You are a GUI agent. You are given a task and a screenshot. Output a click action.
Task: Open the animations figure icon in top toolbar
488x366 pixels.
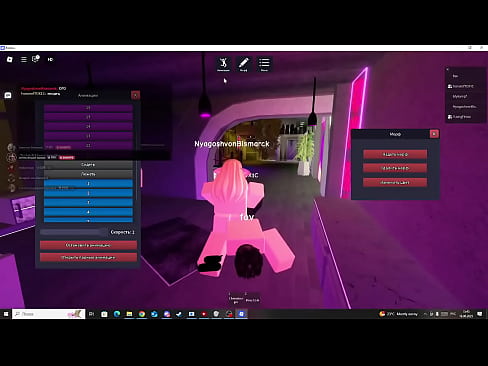(223, 64)
